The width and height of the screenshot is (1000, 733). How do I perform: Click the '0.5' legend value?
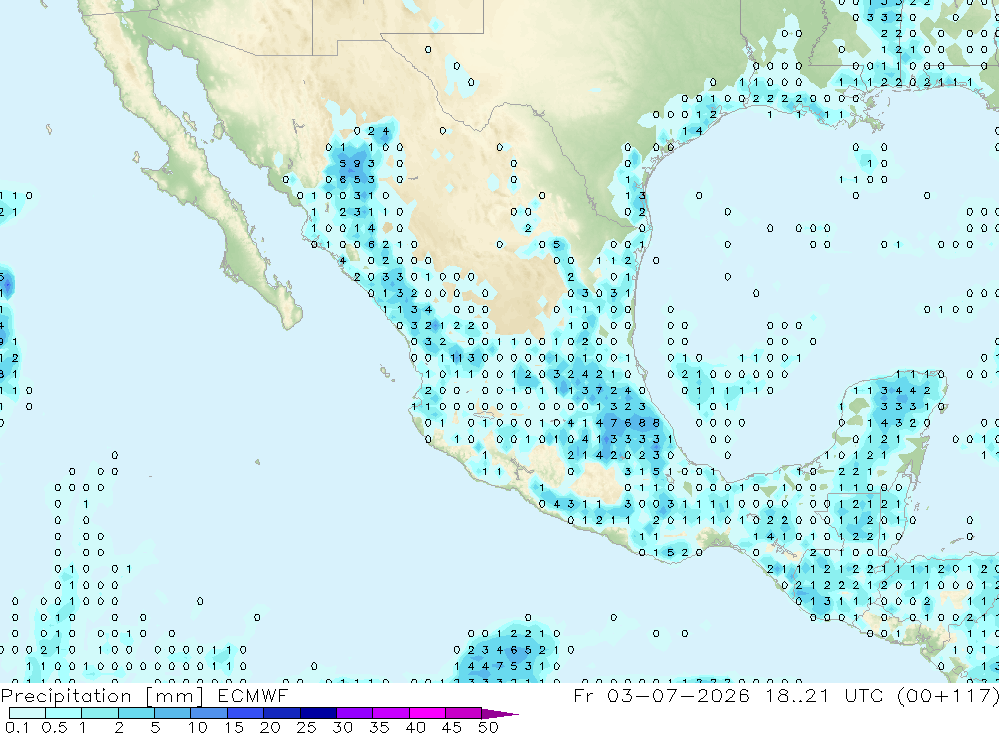[54, 727]
